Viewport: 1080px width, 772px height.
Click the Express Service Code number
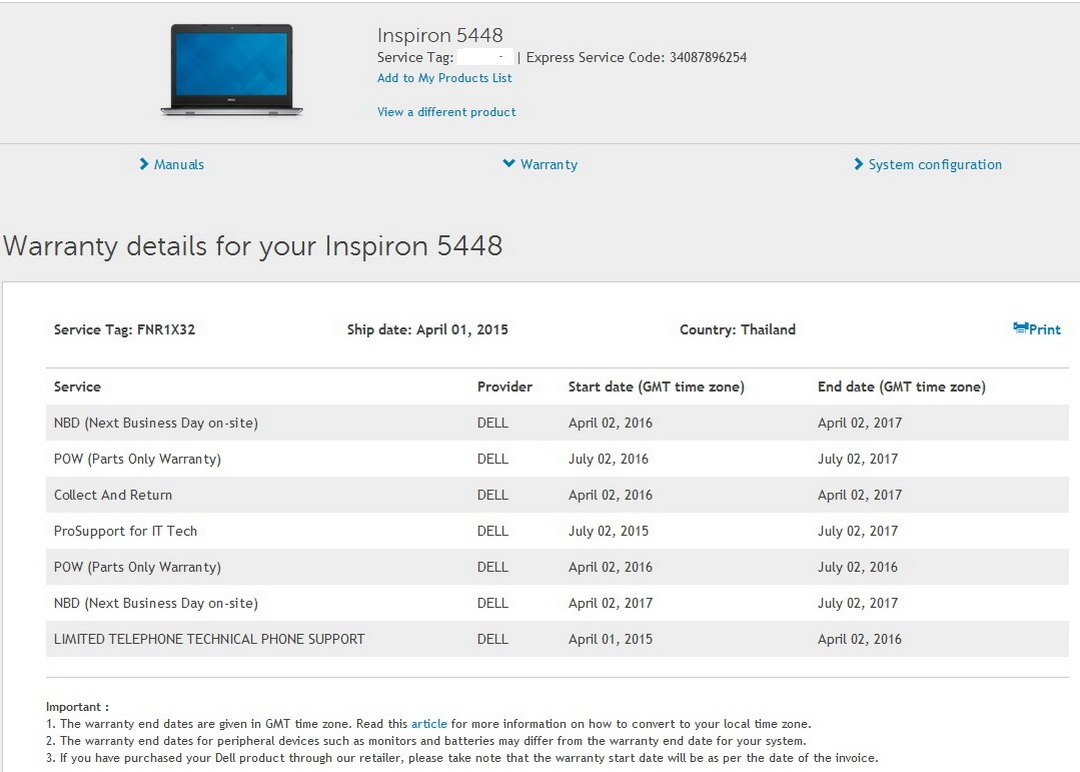coord(708,58)
